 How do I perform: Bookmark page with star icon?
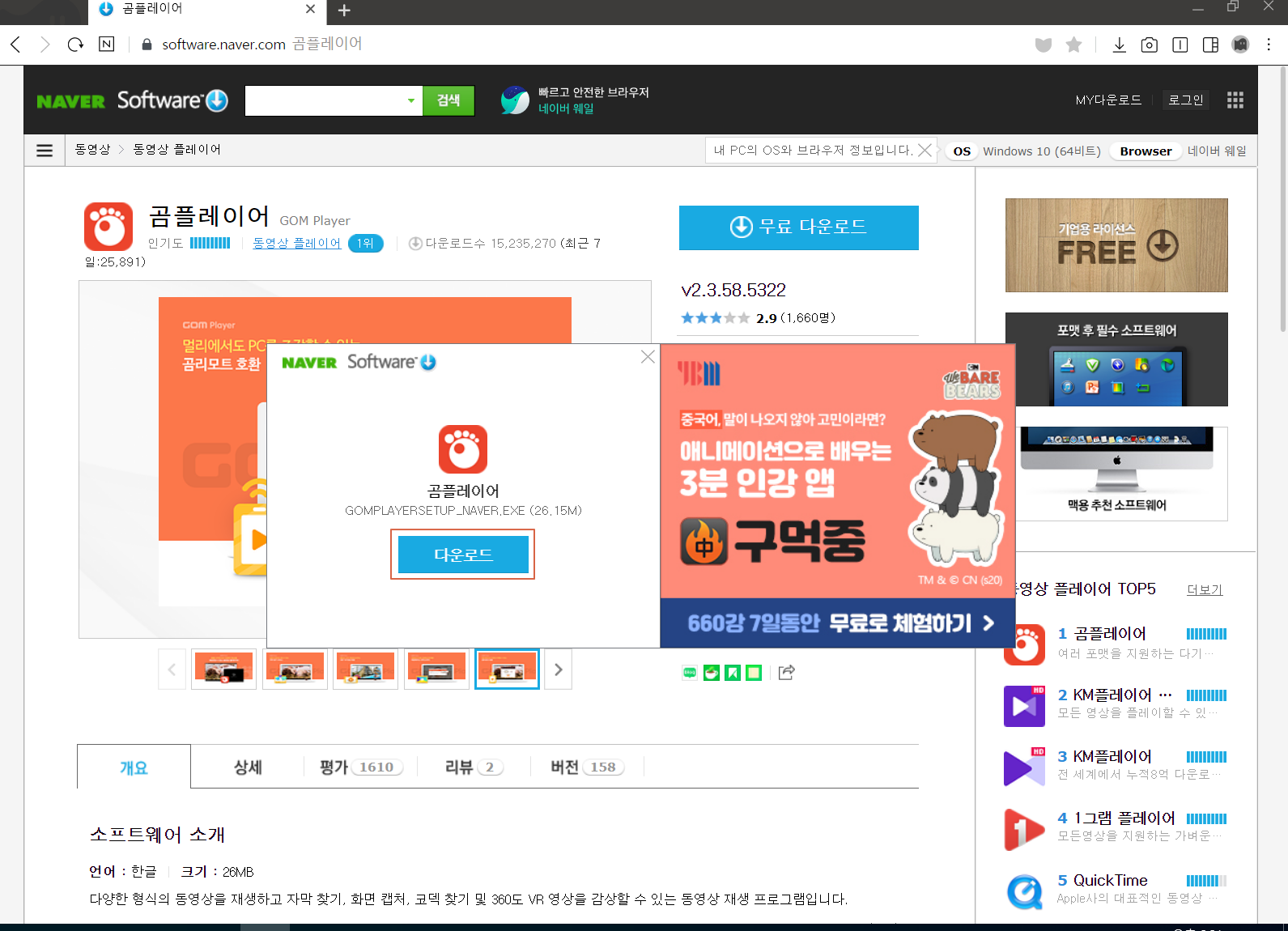coord(1073,45)
